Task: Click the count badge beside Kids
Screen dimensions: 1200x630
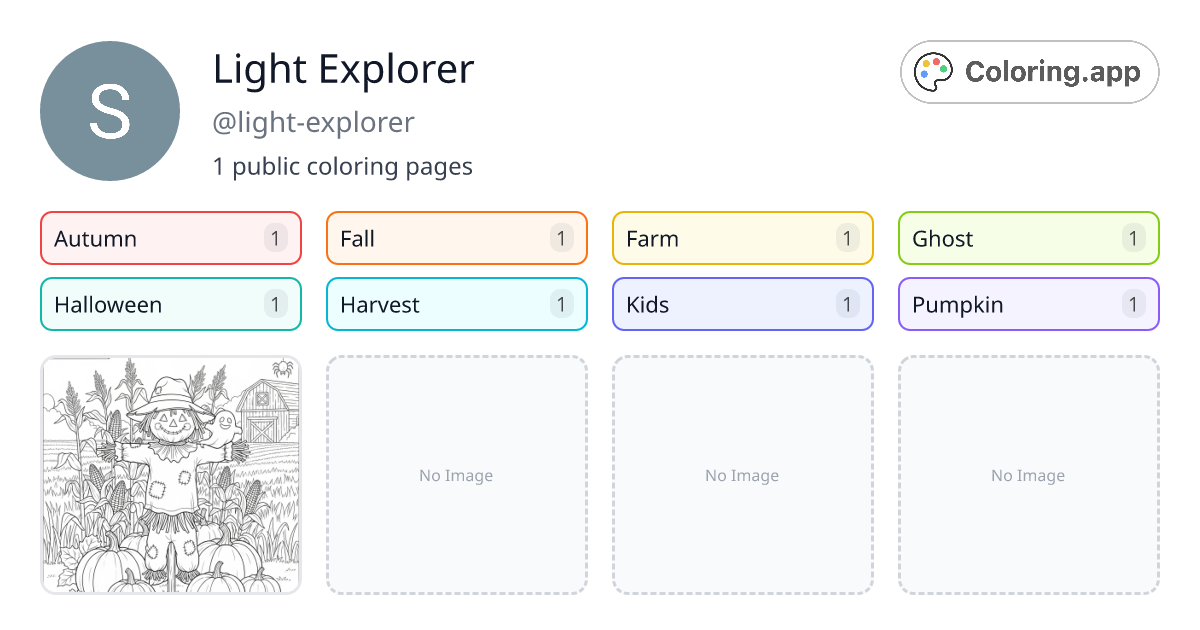Action: click(x=847, y=304)
